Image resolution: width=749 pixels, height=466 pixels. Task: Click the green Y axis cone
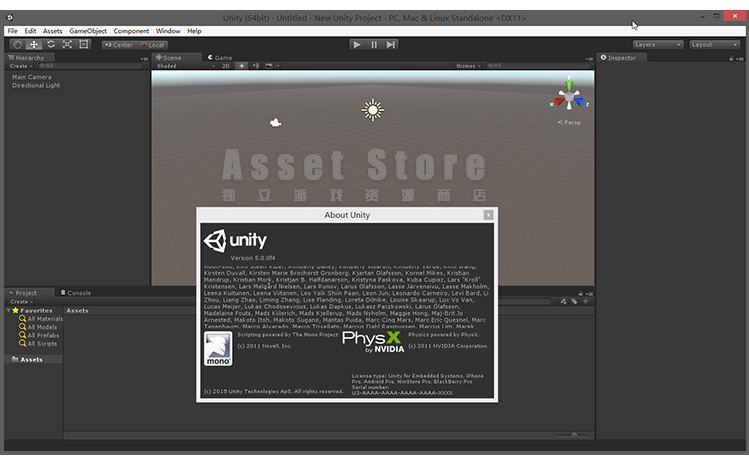pos(569,85)
